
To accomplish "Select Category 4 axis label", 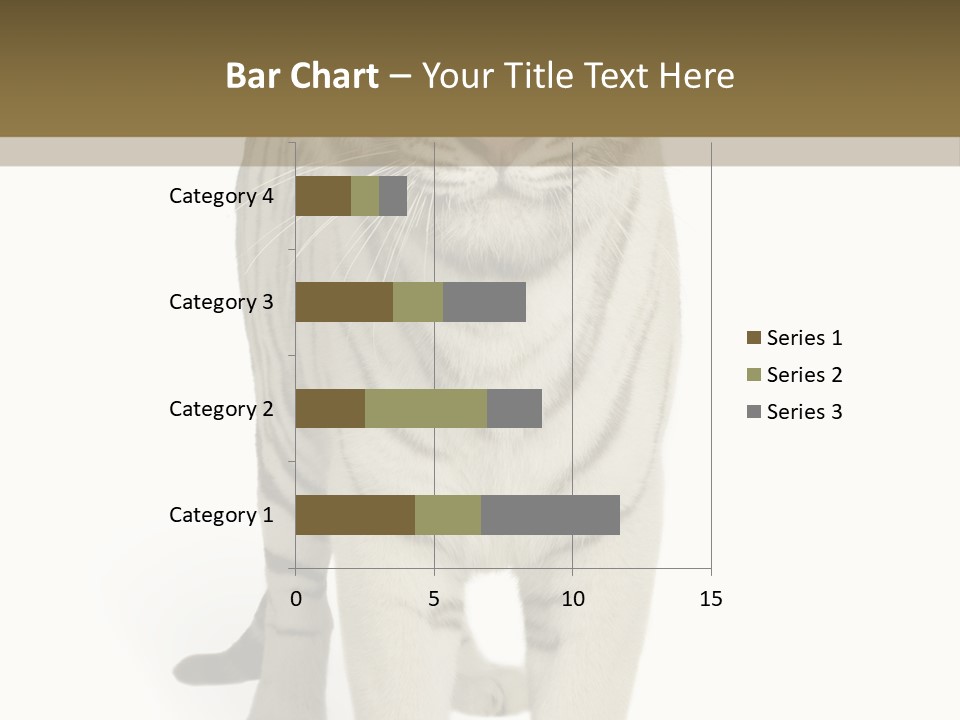I will click(x=221, y=196).
